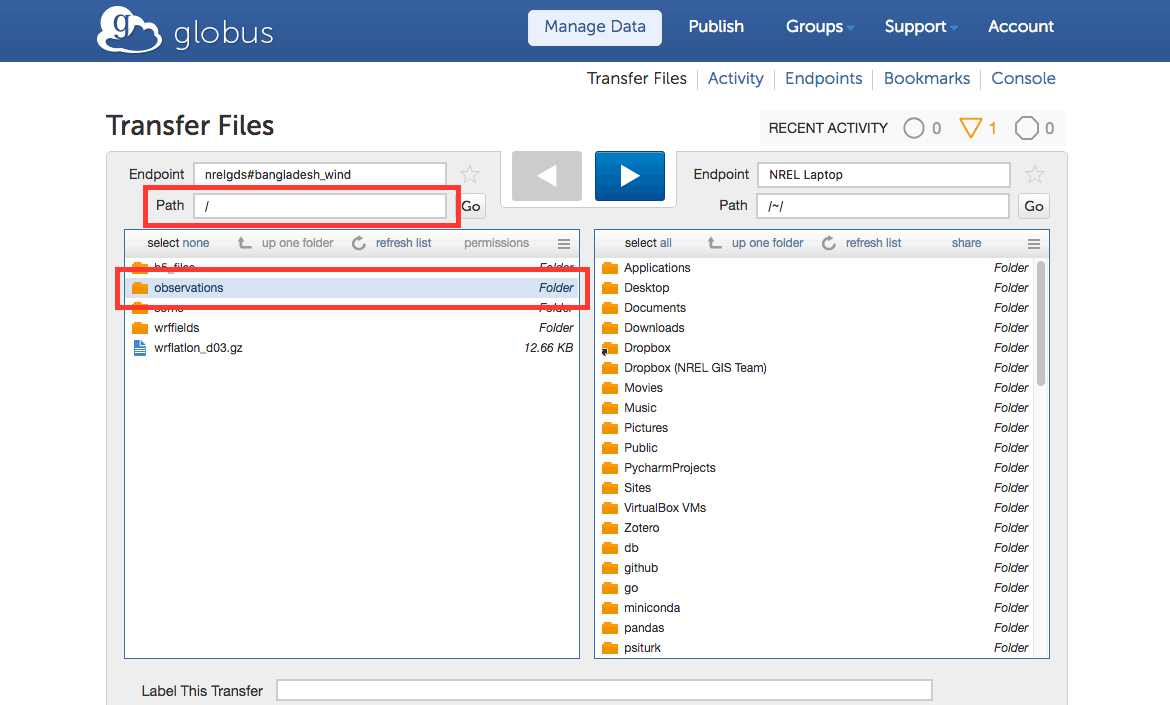This screenshot has width=1170, height=705.
Task: Click Go next to right Path field
Action: (1033, 206)
